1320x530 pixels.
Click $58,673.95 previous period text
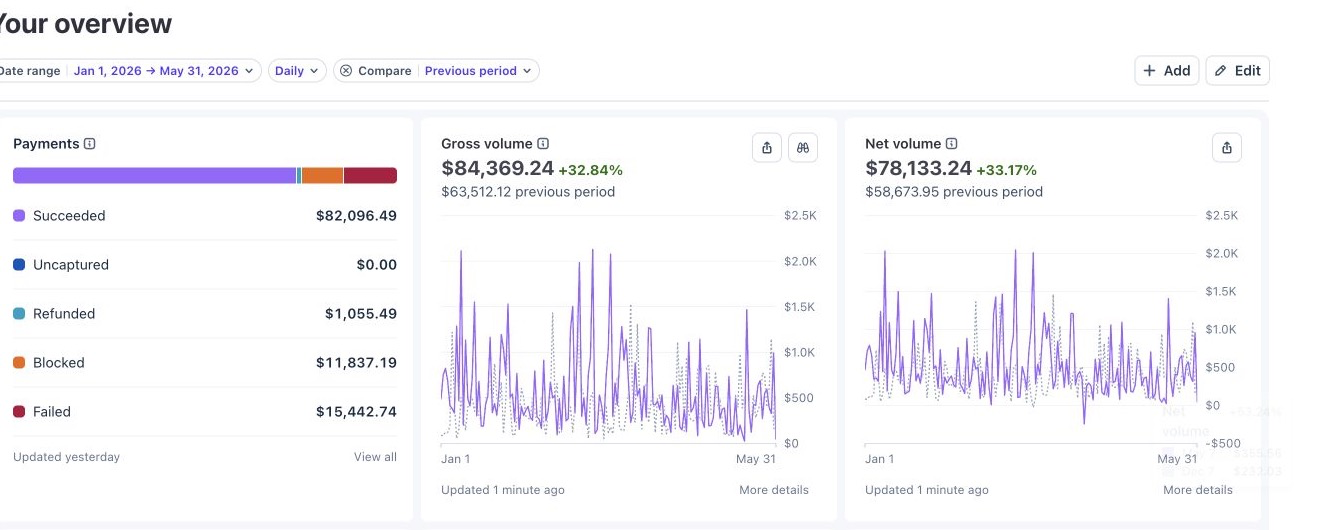point(954,192)
